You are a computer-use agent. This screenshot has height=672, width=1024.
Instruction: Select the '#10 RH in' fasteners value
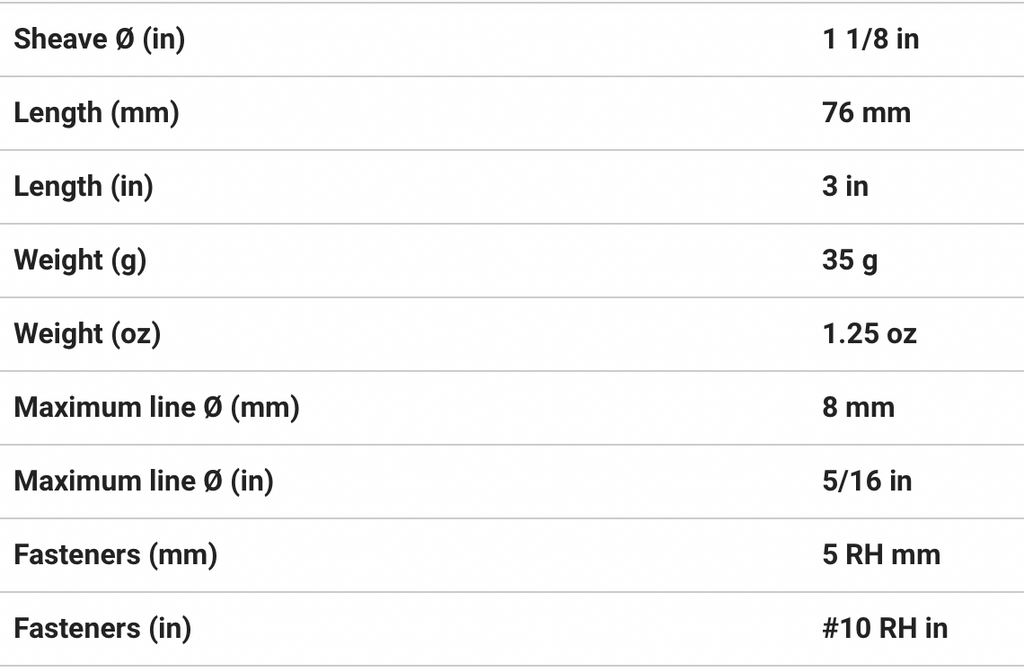pos(885,628)
